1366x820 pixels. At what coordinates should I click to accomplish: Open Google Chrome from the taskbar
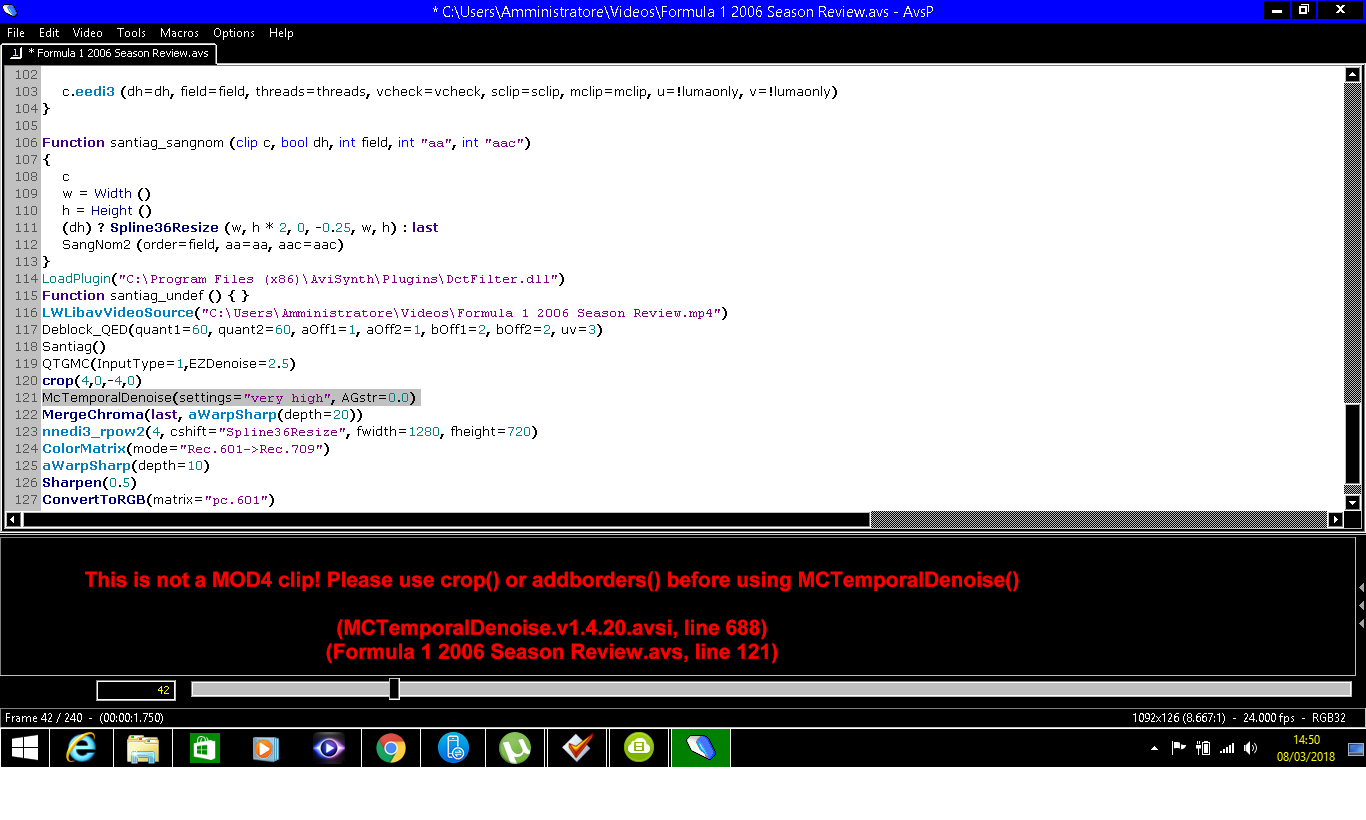tap(391, 748)
